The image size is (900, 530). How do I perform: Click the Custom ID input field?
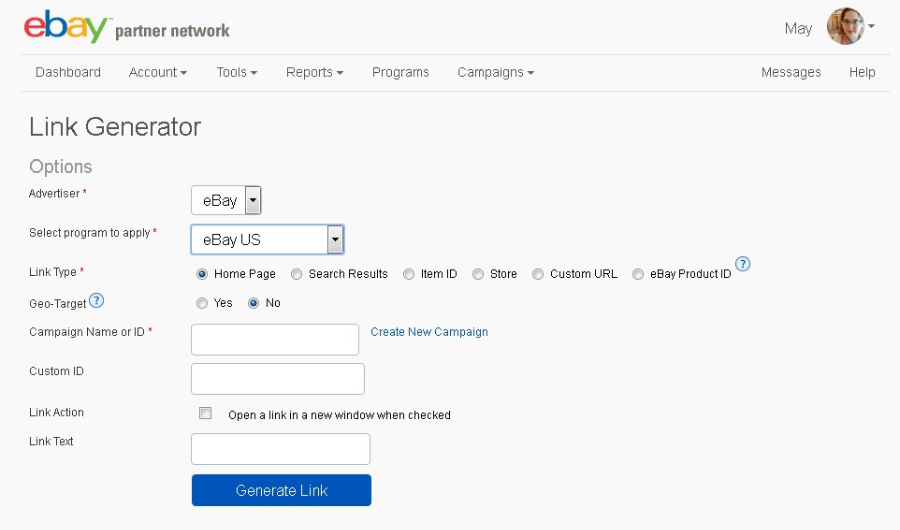(278, 379)
